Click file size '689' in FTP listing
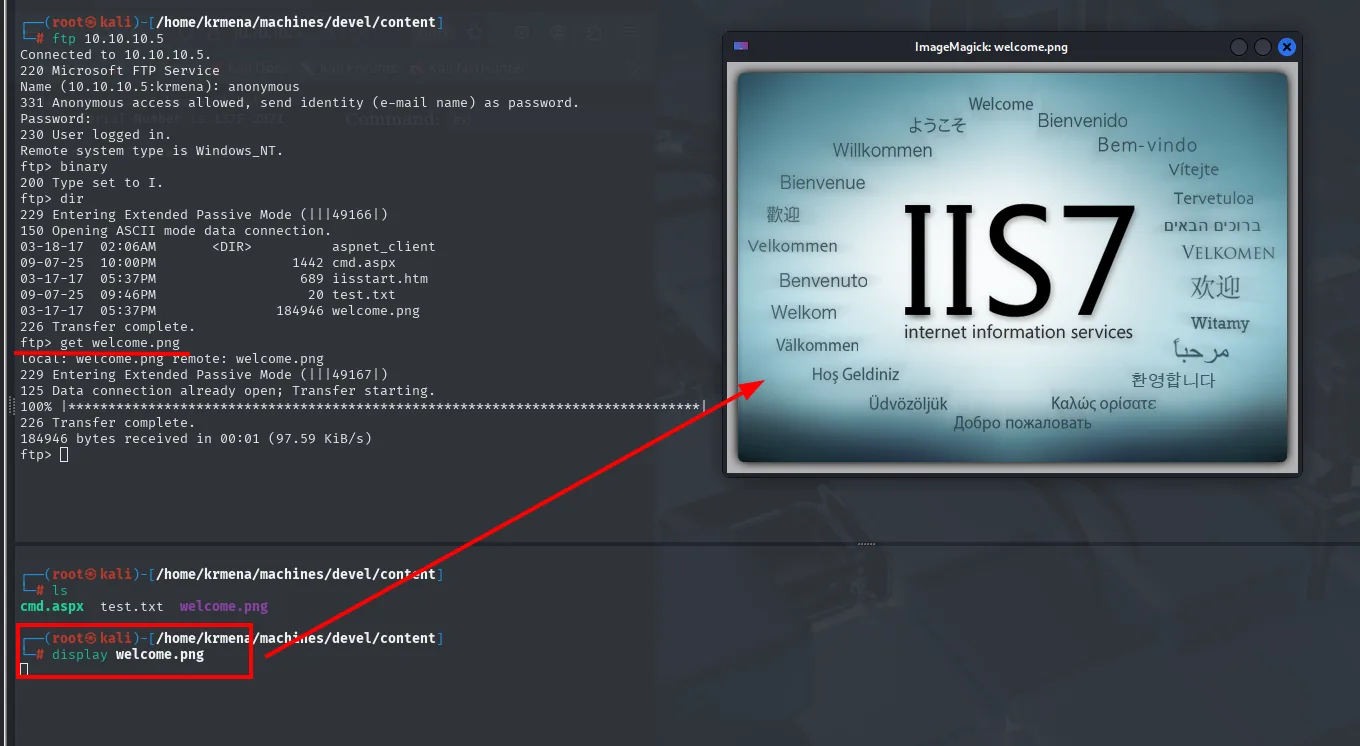The height and width of the screenshot is (746, 1360). (312, 278)
